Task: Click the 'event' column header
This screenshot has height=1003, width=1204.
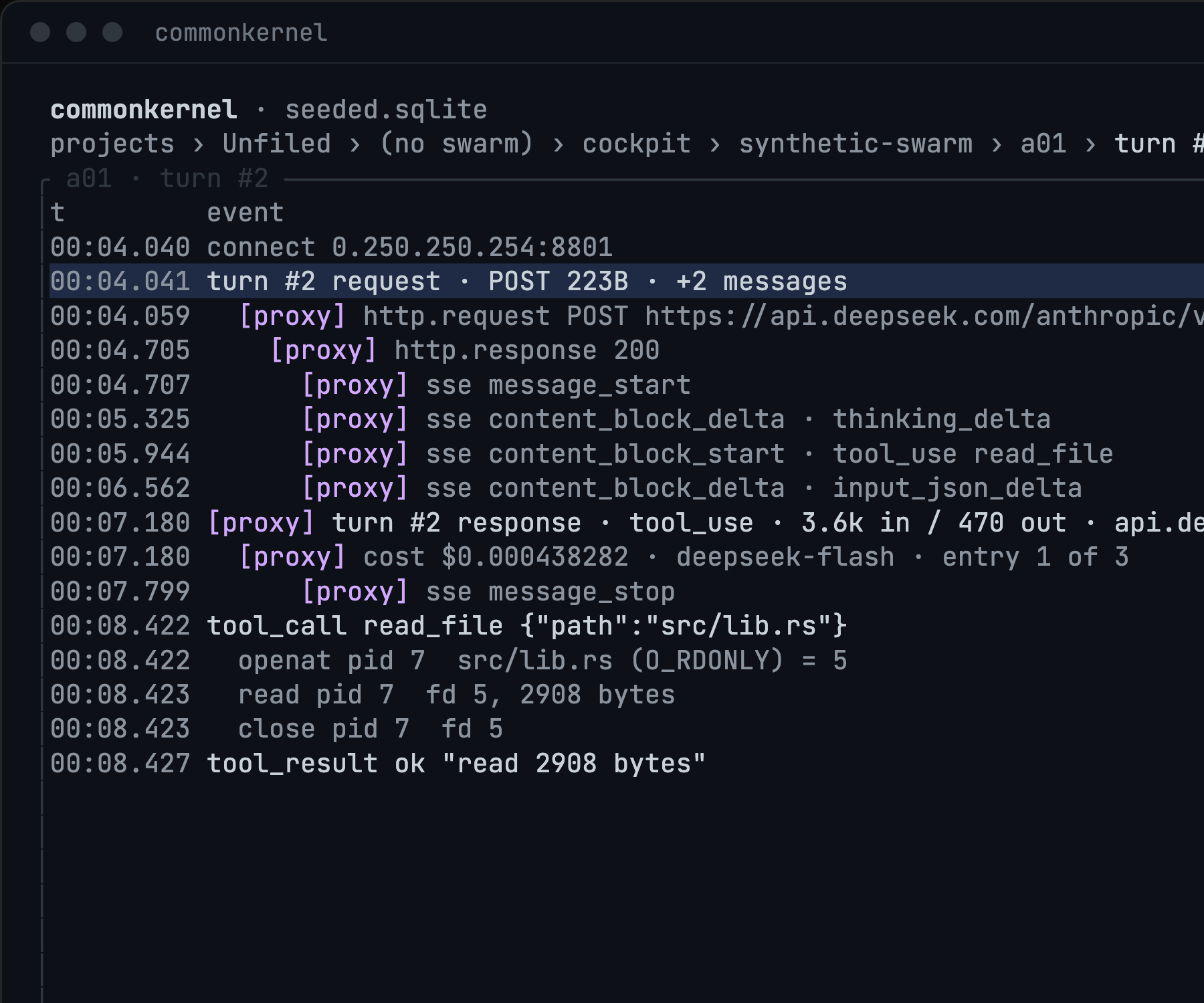Action: click(x=245, y=213)
